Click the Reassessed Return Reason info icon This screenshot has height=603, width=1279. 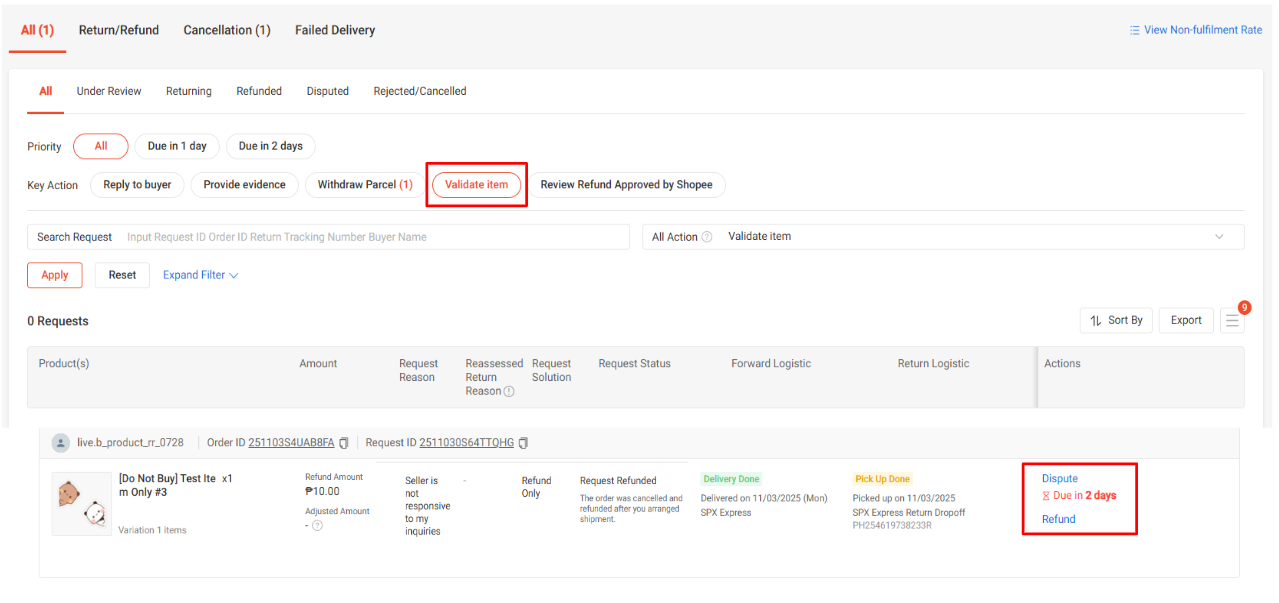(x=509, y=392)
